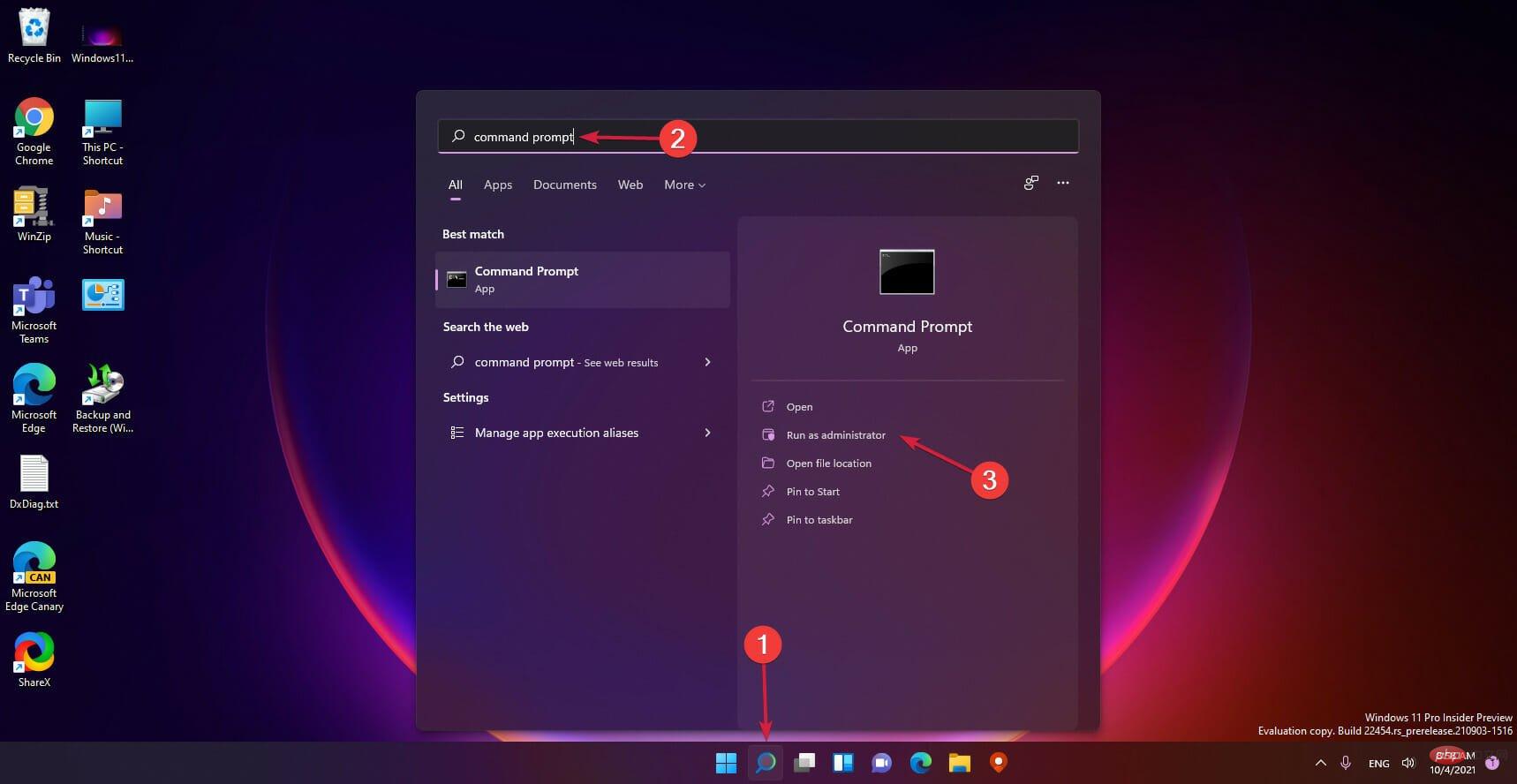Click the volume speaker icon in the tray
Image resolution: width=1517 pixels, height=784 pixels.
(1408, 763)
